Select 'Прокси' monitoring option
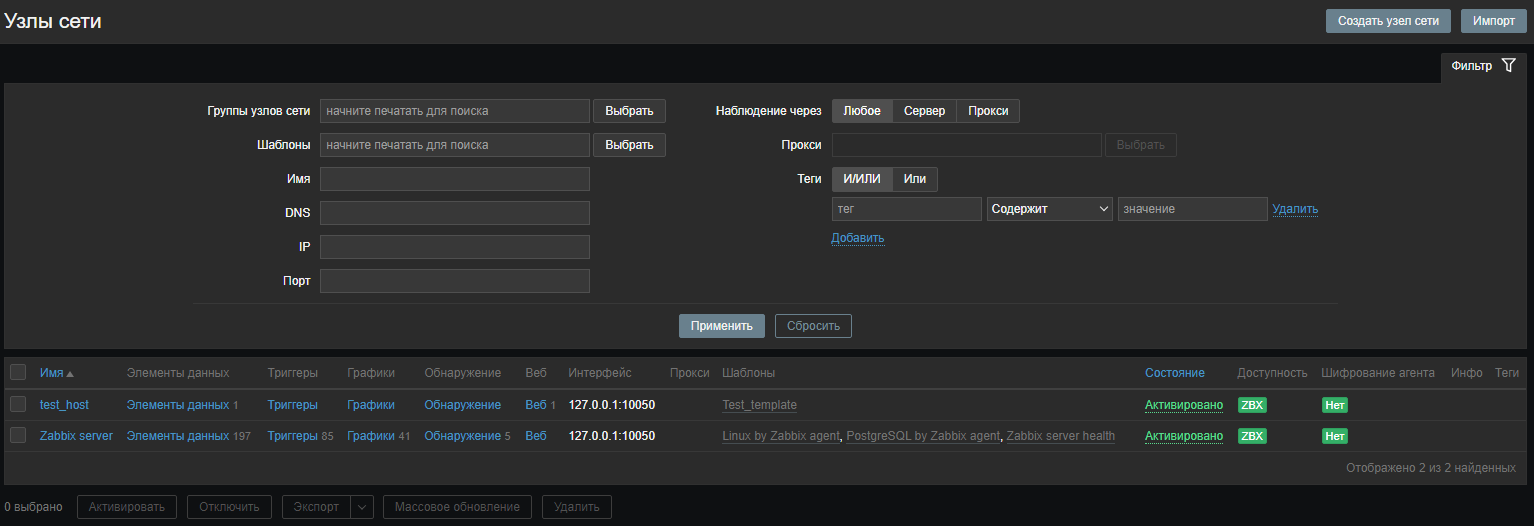 click(988, 111)
